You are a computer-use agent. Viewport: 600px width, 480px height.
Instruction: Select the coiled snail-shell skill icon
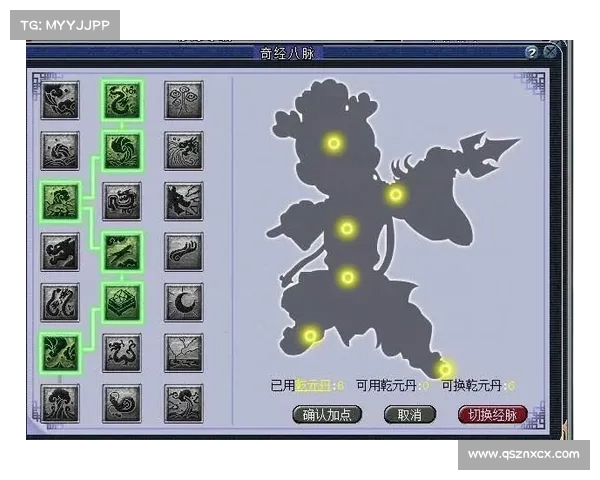[x=122, y=403]
